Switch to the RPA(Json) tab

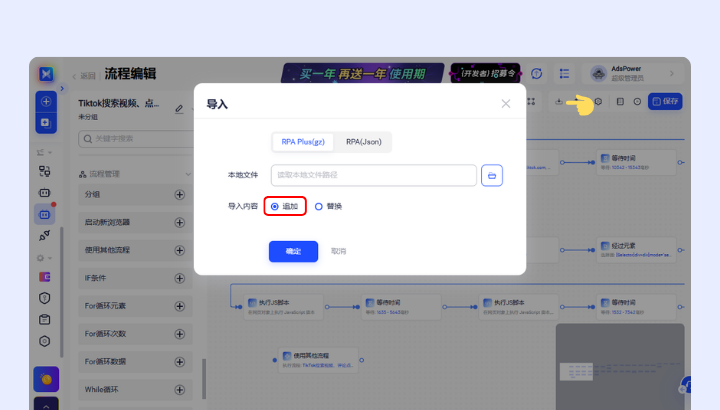364,142
